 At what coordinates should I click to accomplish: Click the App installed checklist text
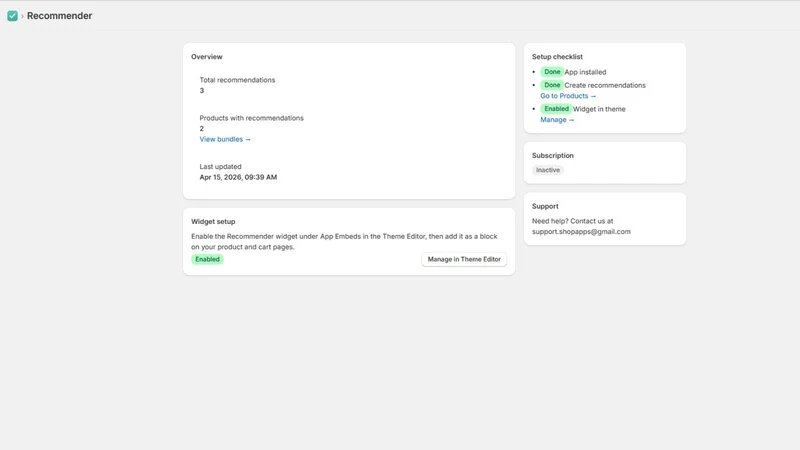(585, 72)
